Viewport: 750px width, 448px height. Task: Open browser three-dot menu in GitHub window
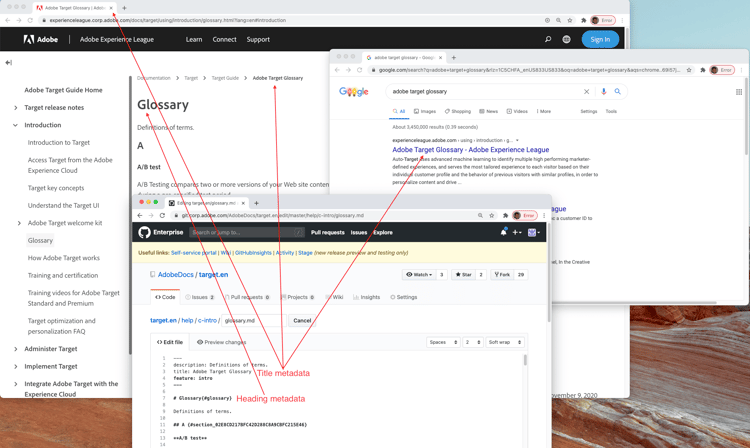544,216
